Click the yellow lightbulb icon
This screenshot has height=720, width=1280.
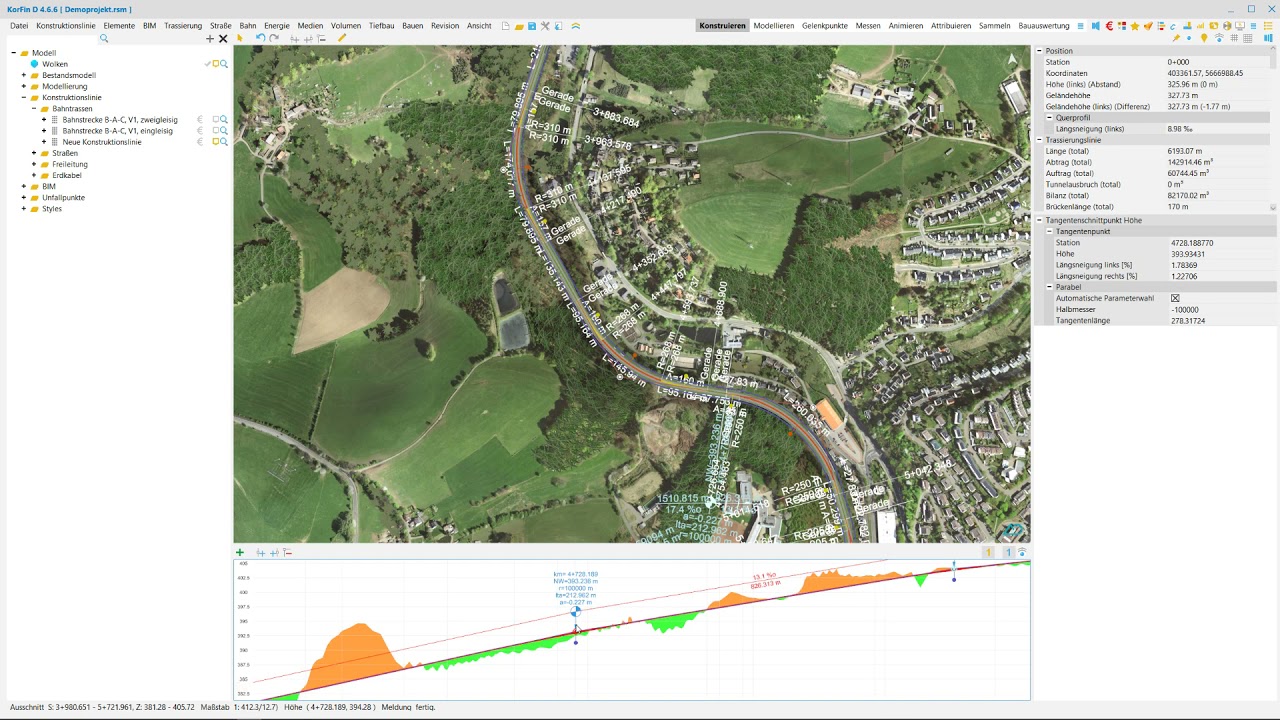click(1204, 38)
